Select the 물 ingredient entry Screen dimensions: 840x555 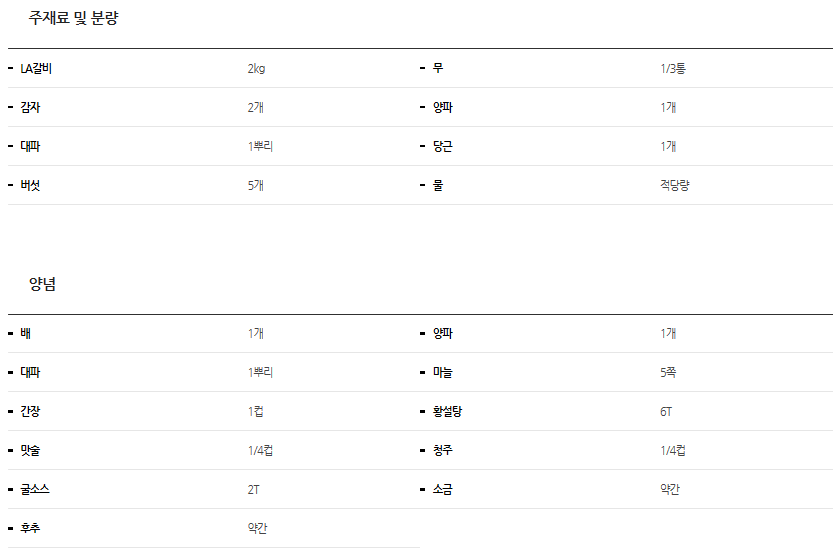[438, 185]
